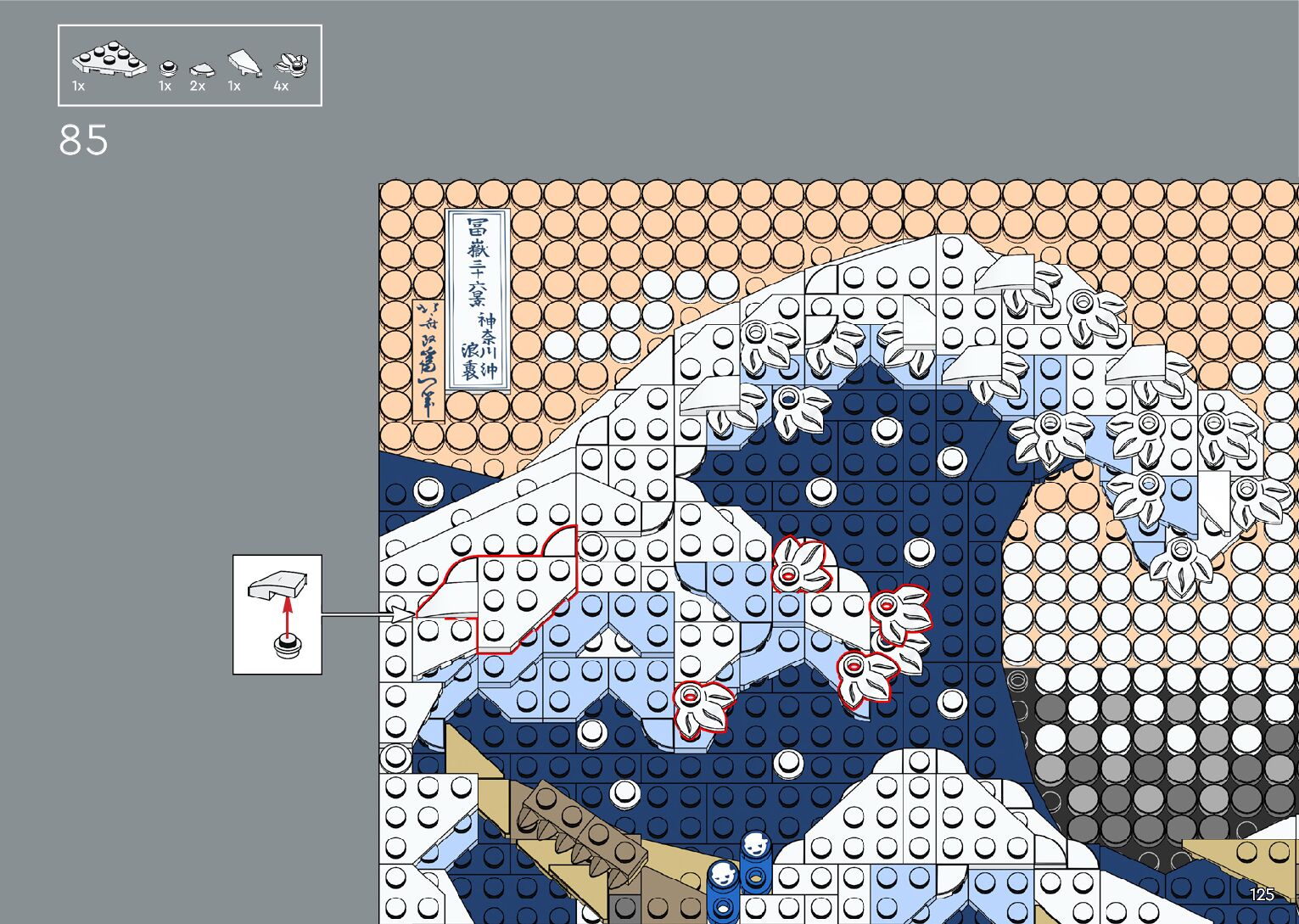
Task: Click the 4x quantity label
Action: click(281, 87)
